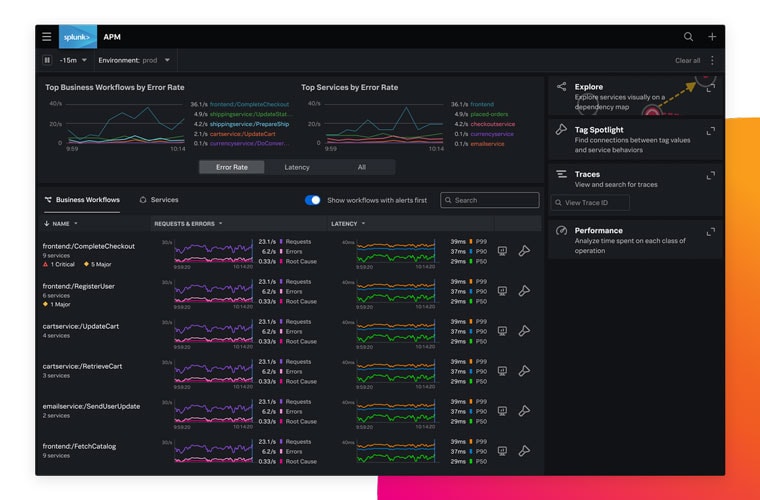The image size is (760, 500).
Task: Open the frontend:/RegisterUser workflow
Action: pos(78,286)
